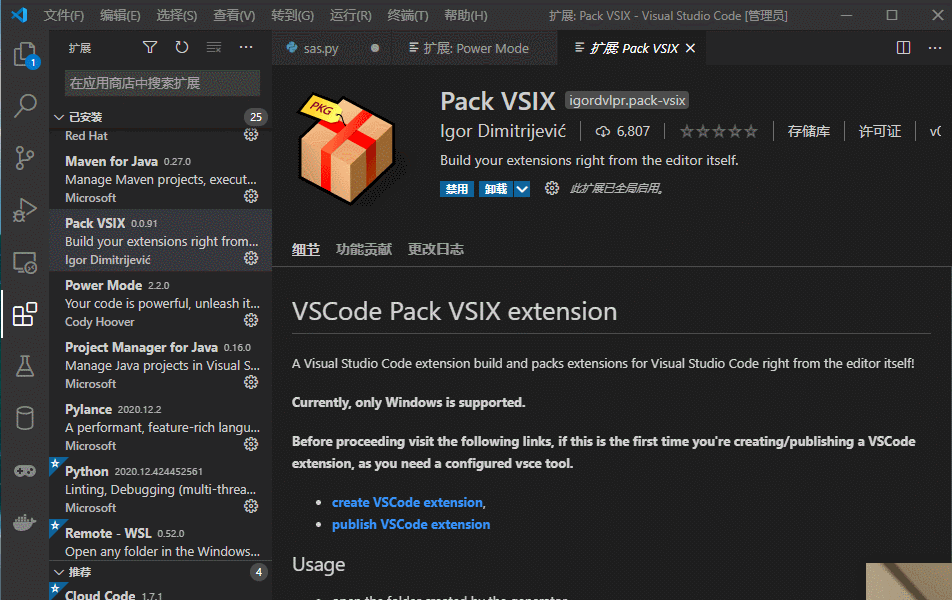The width and height of the screenshot is (952, 600).
Task: Collapse the 推荐 recommended section
Action: click(x=59, y=572)
